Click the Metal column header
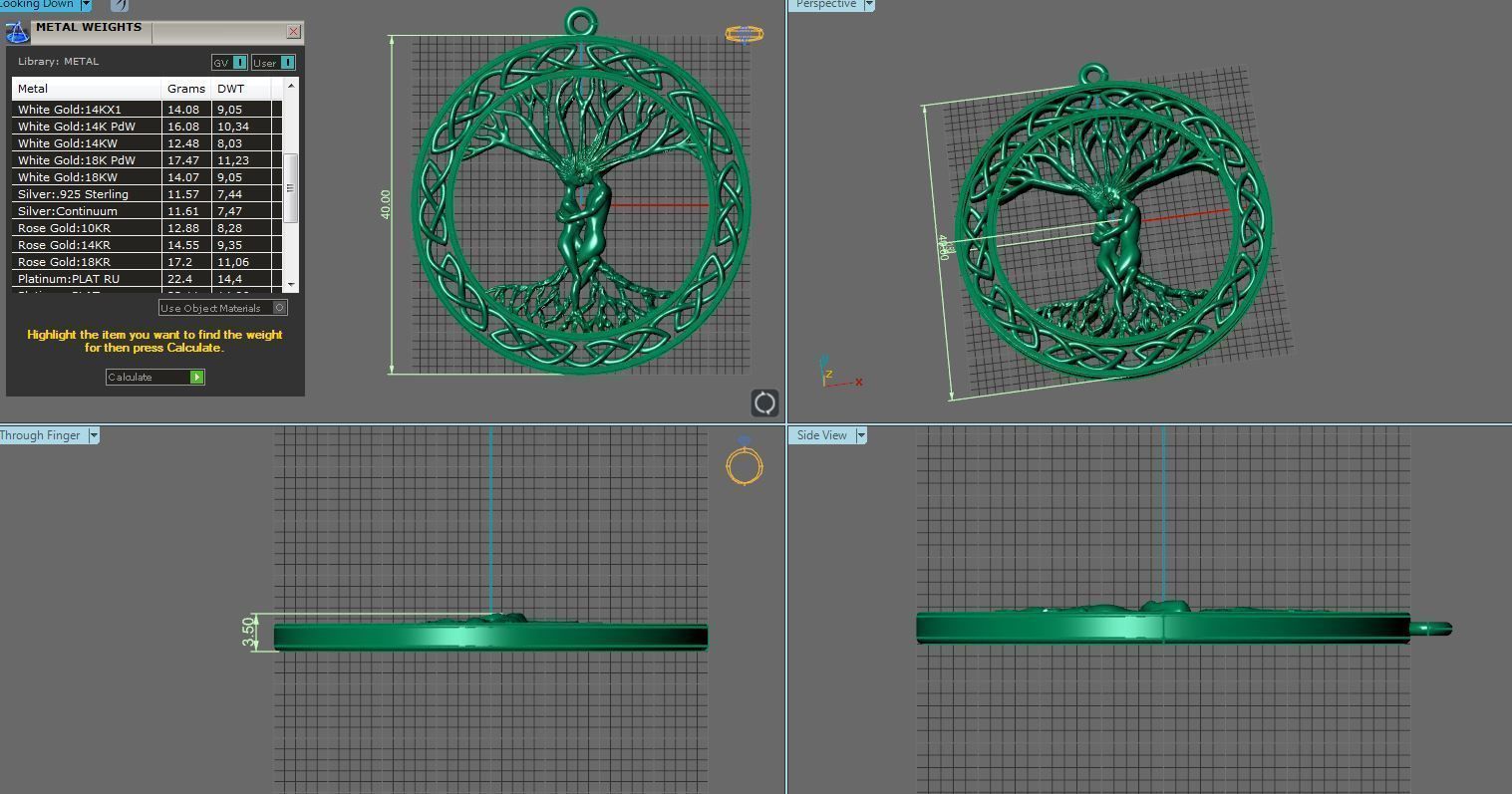The height and width of the screenshot is (794, 1512). (87, 89)
